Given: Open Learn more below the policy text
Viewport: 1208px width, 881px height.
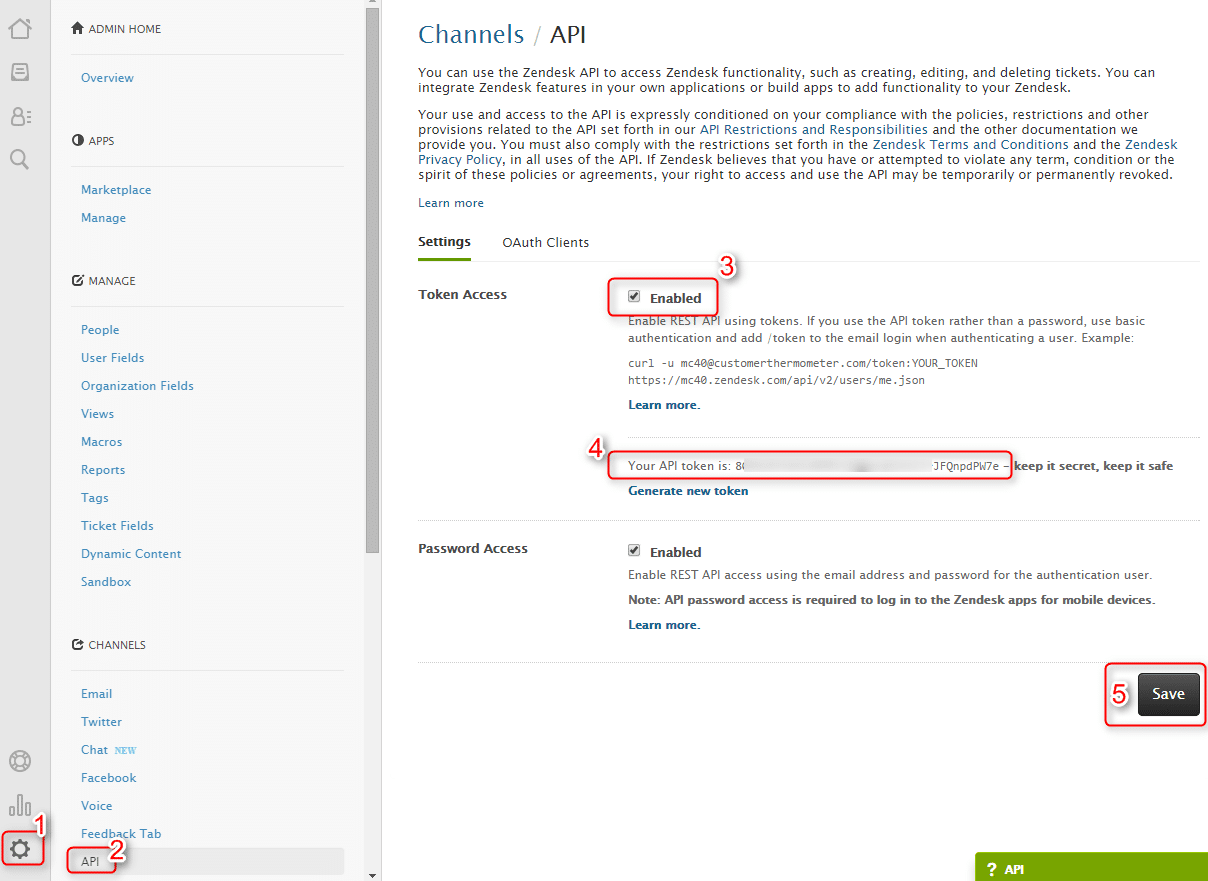Looking at the screenshot, I should 451,203.
